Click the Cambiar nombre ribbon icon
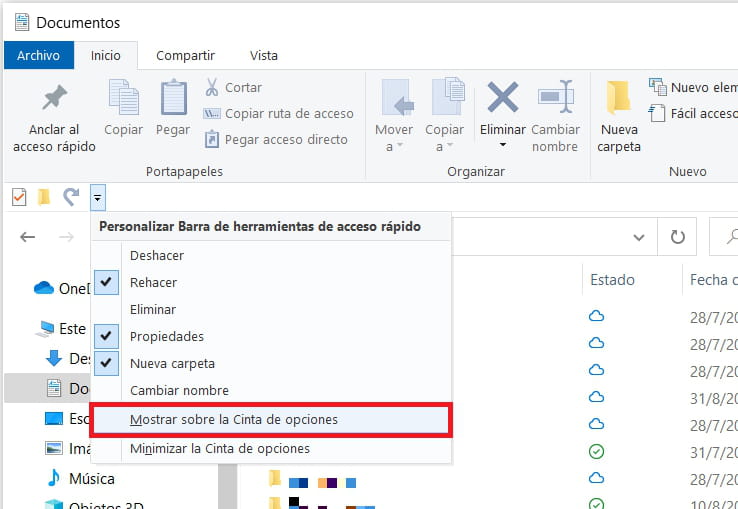 click(555, 99)
